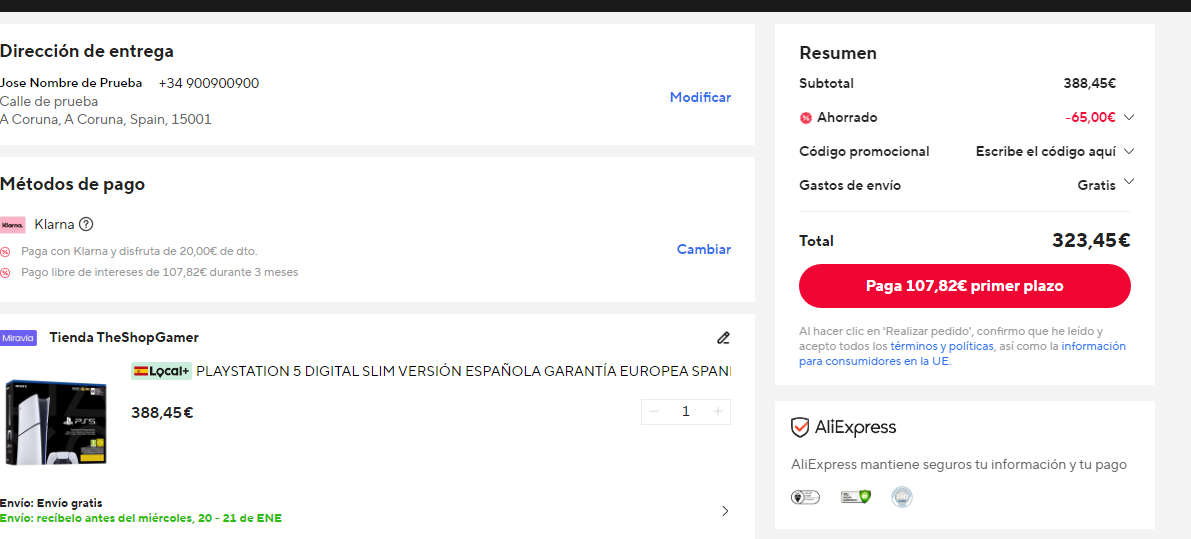Click the first security certification badge
1191x539 pixels.
(805, 497)
